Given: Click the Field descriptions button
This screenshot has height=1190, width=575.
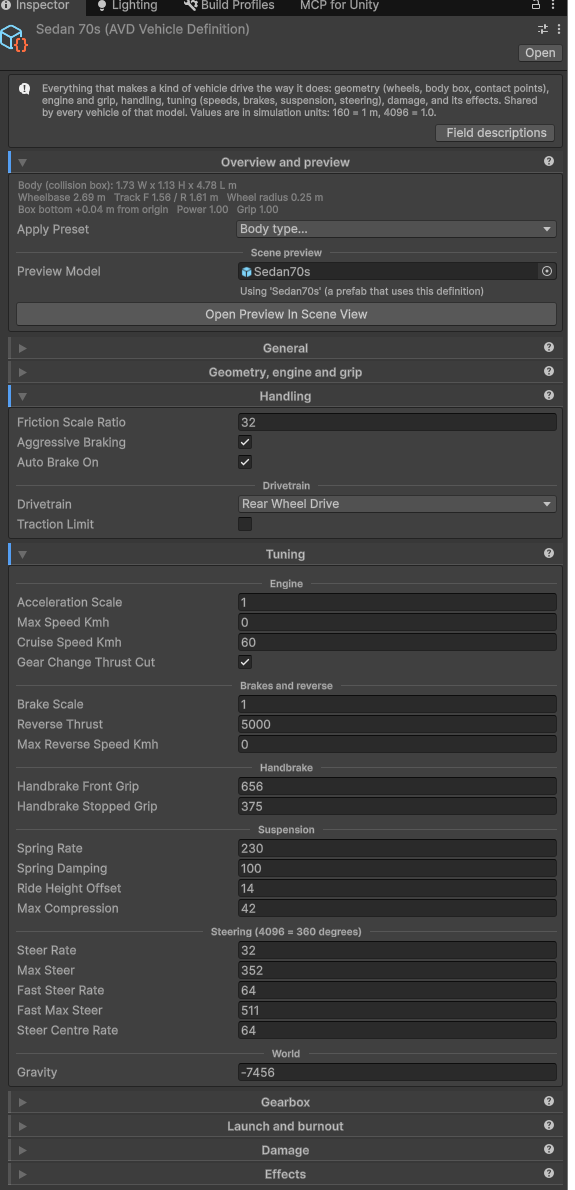Looking at the screenshot, I should point(495,133).
